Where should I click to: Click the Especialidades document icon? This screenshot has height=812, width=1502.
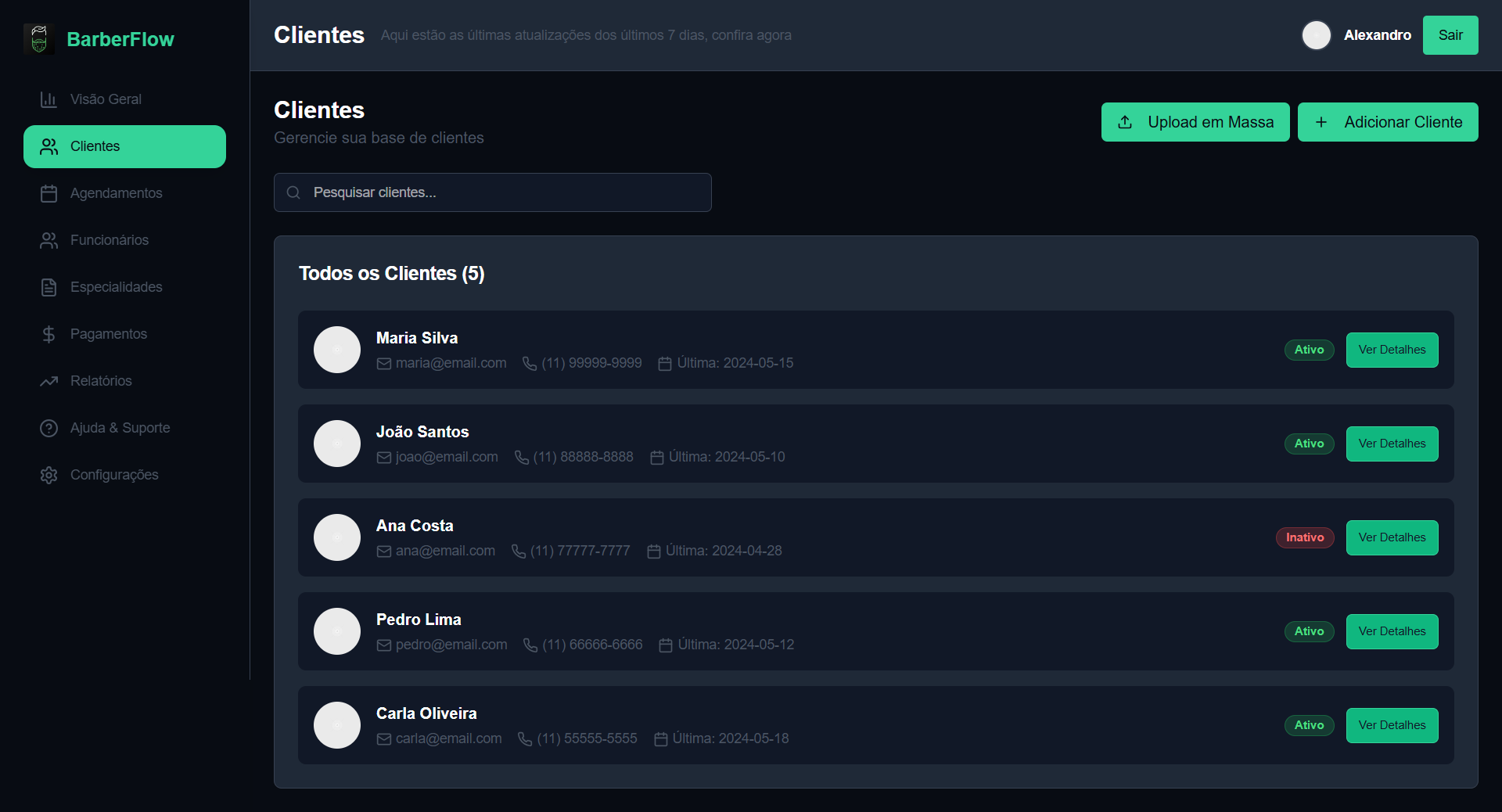tap(49, 287)
